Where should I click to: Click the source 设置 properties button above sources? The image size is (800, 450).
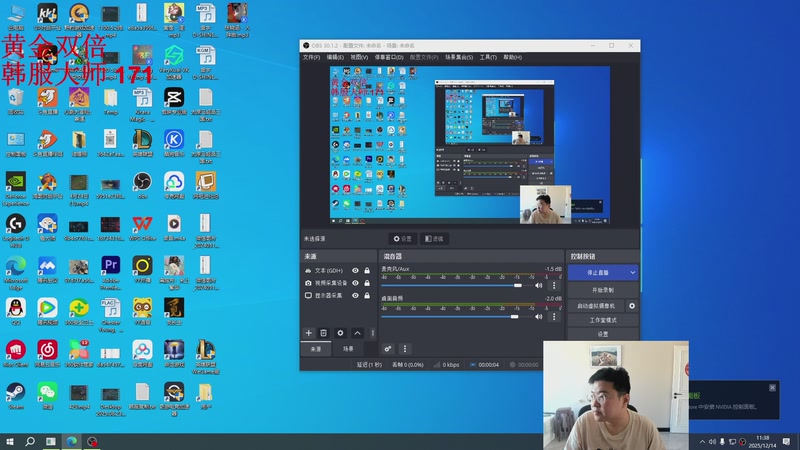coord(403,238)
